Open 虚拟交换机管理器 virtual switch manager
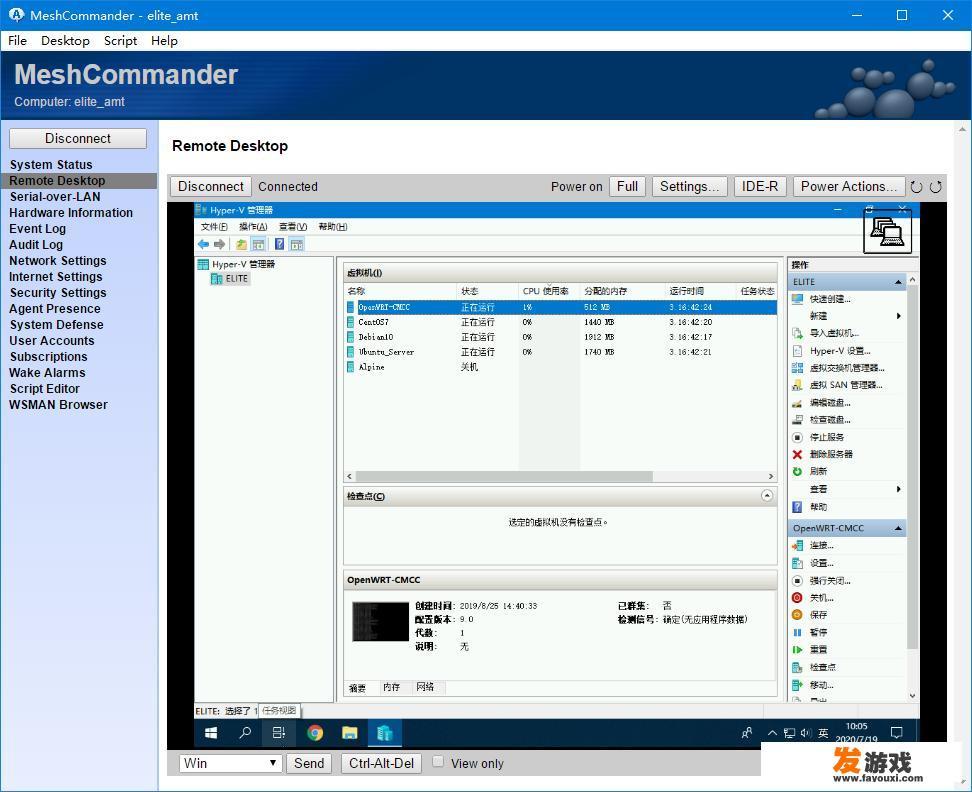The width and height of the screenshot is (972, 792). 847,368
